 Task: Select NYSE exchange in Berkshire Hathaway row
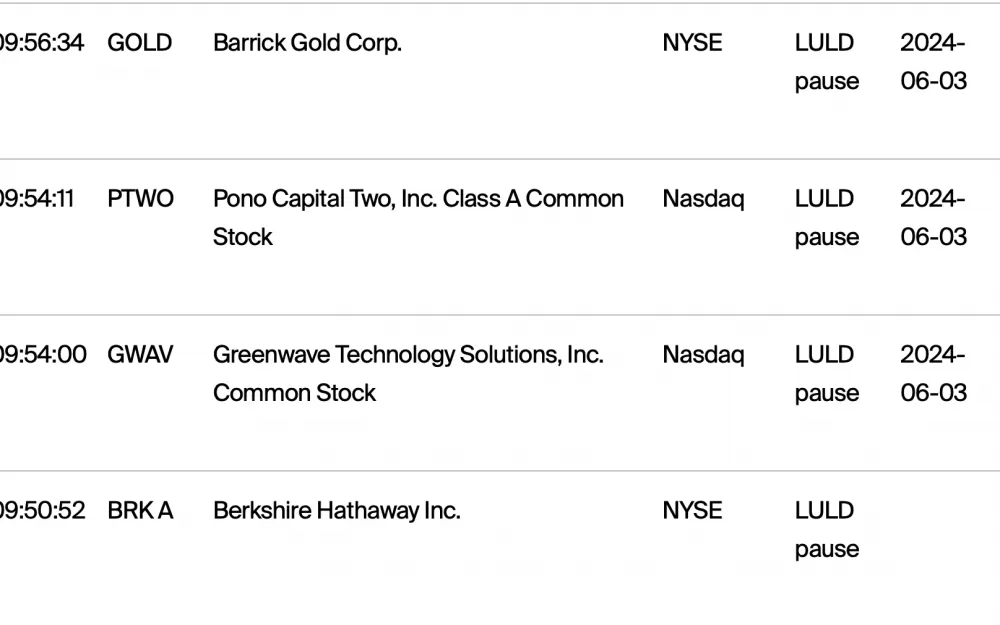693,510
